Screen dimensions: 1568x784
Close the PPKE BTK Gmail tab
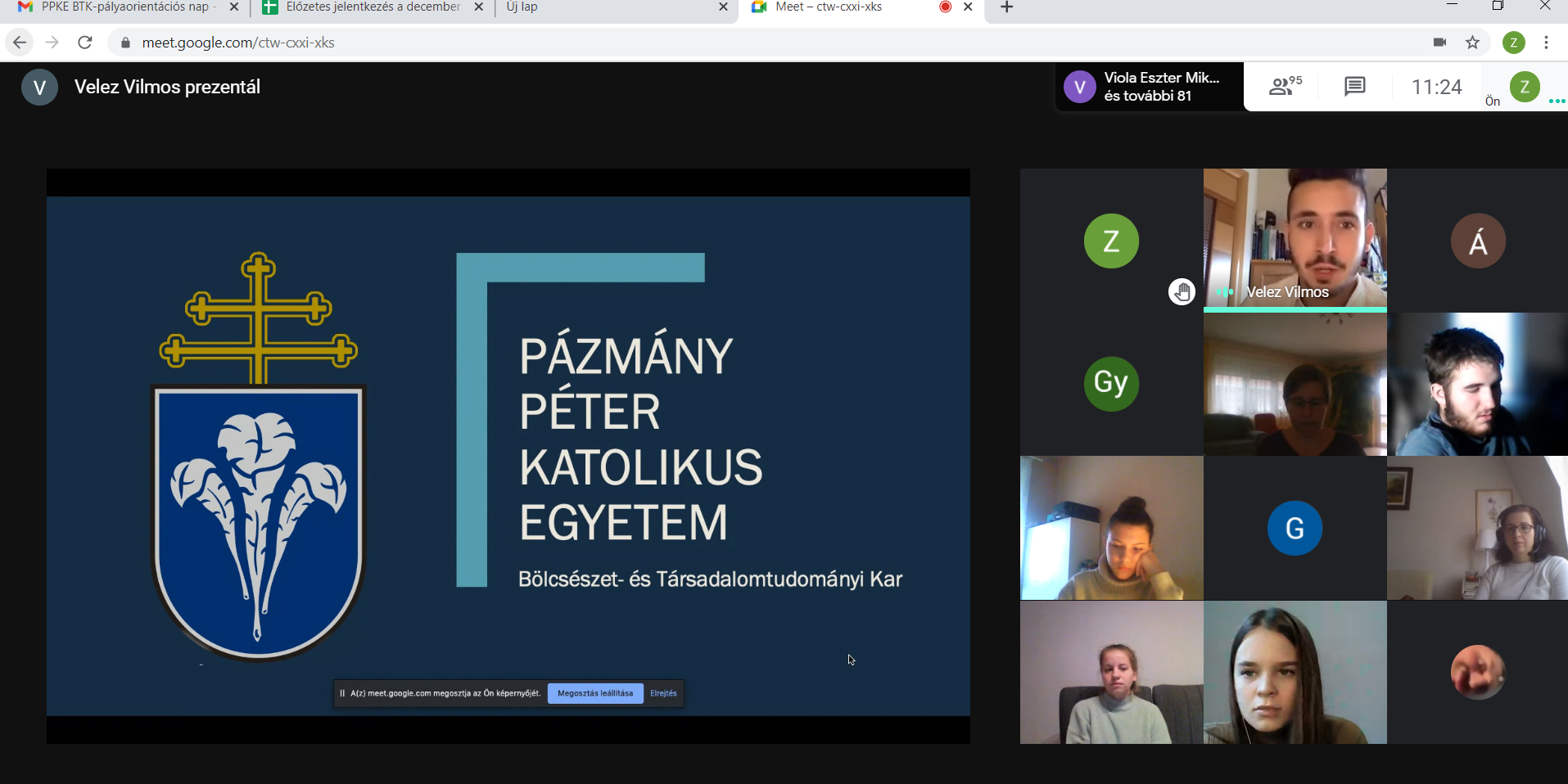pos(234,7)
